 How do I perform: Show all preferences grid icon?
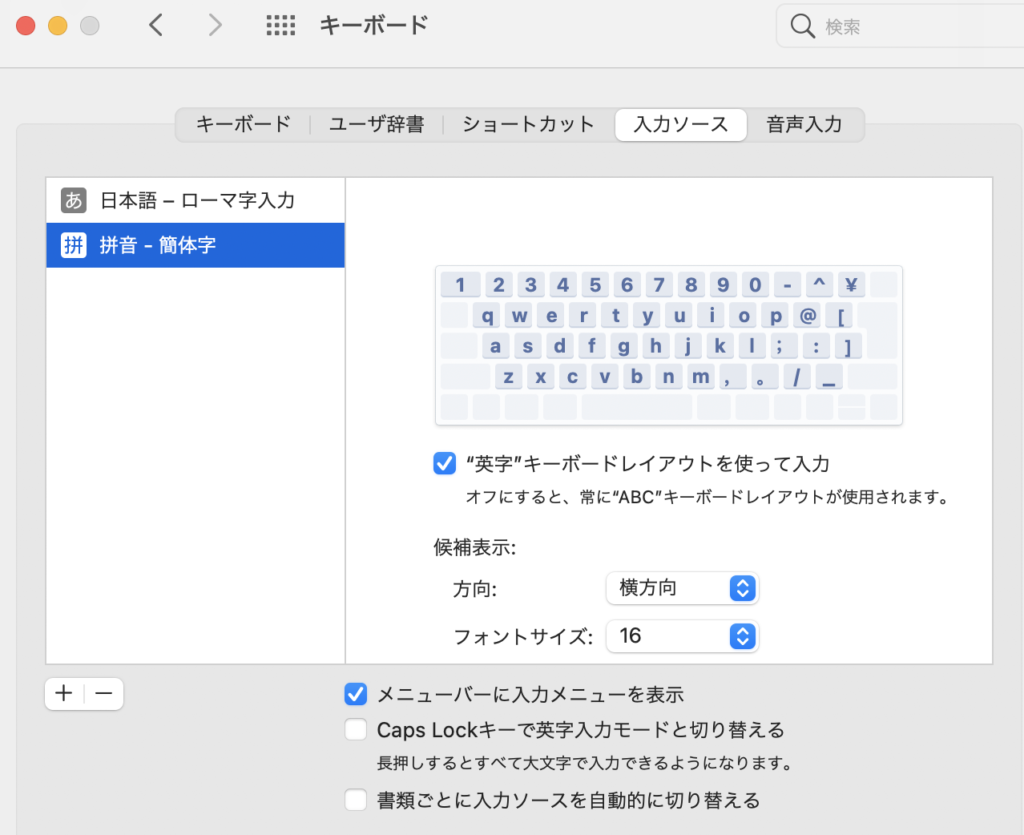pos(281,25)
